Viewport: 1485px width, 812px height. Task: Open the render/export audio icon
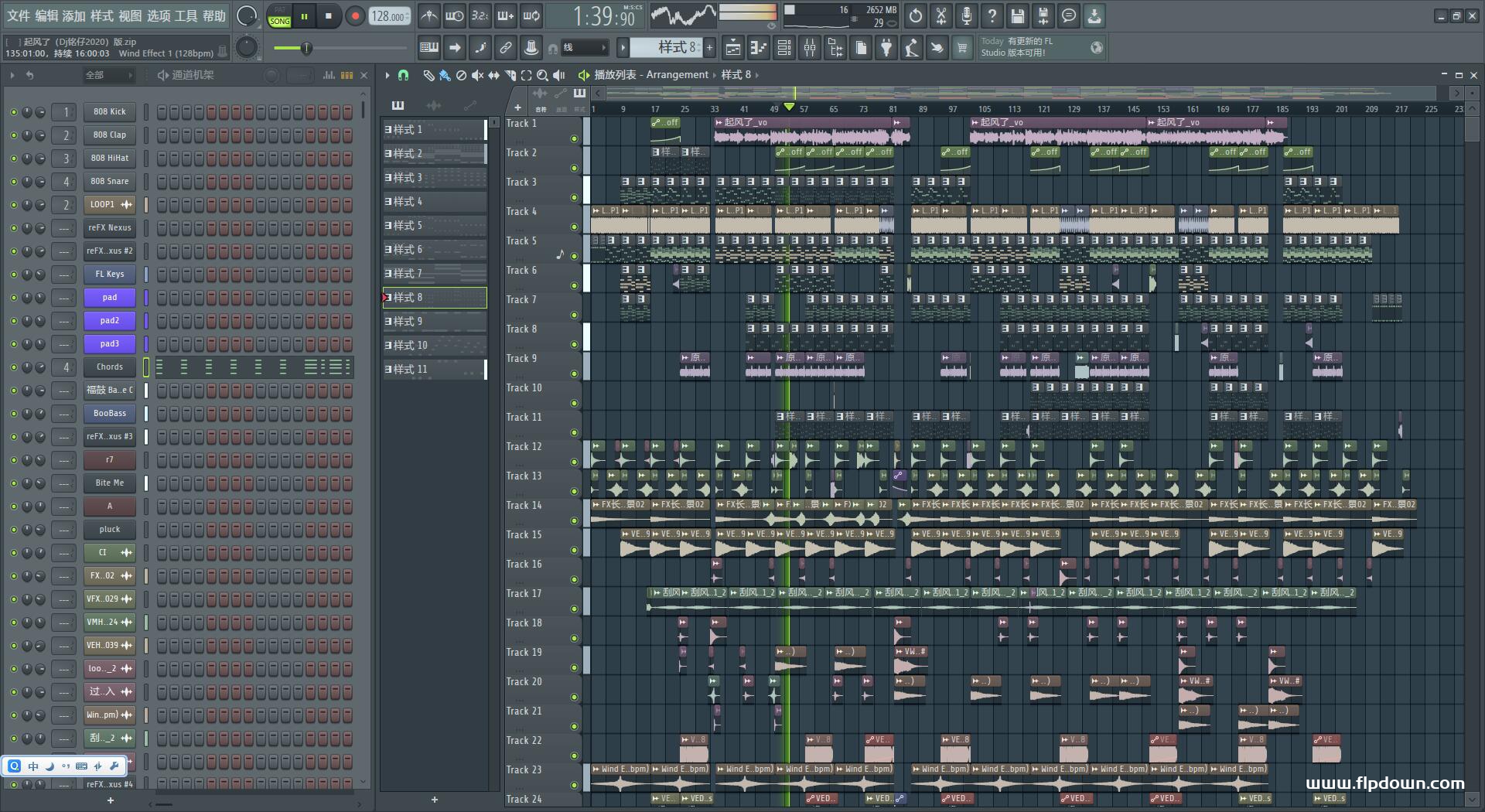click(1043, 15)
